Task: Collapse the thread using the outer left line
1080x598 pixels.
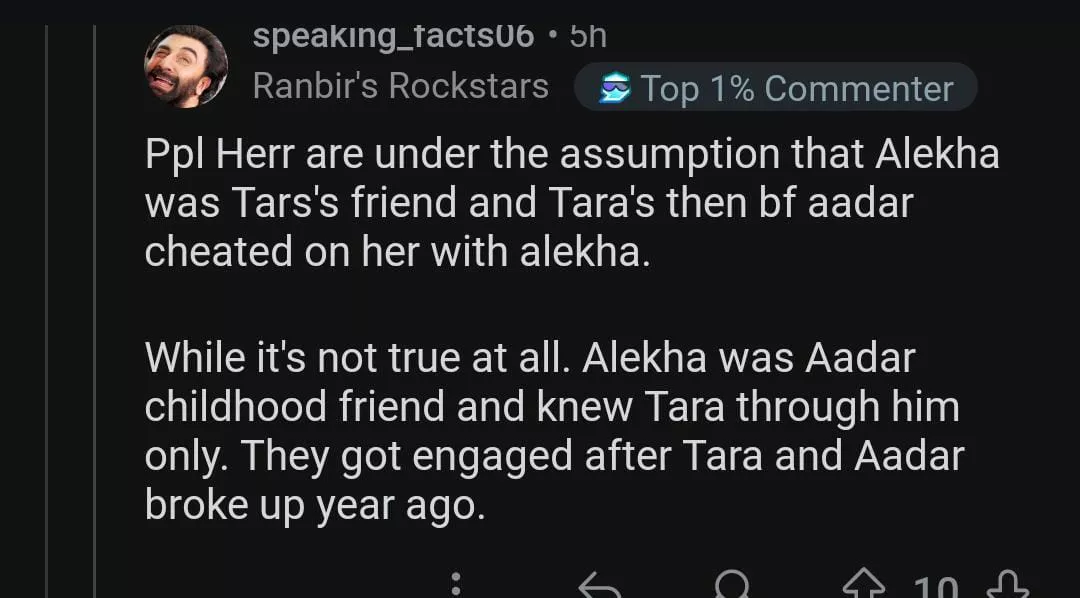Action: pos(47,300)
